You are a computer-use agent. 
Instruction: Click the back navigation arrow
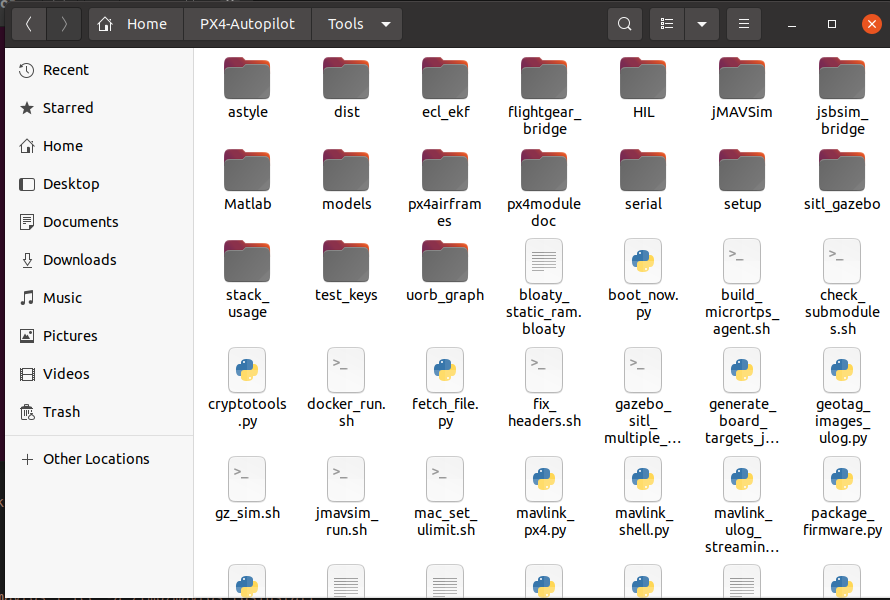click(x=28, y=23)
